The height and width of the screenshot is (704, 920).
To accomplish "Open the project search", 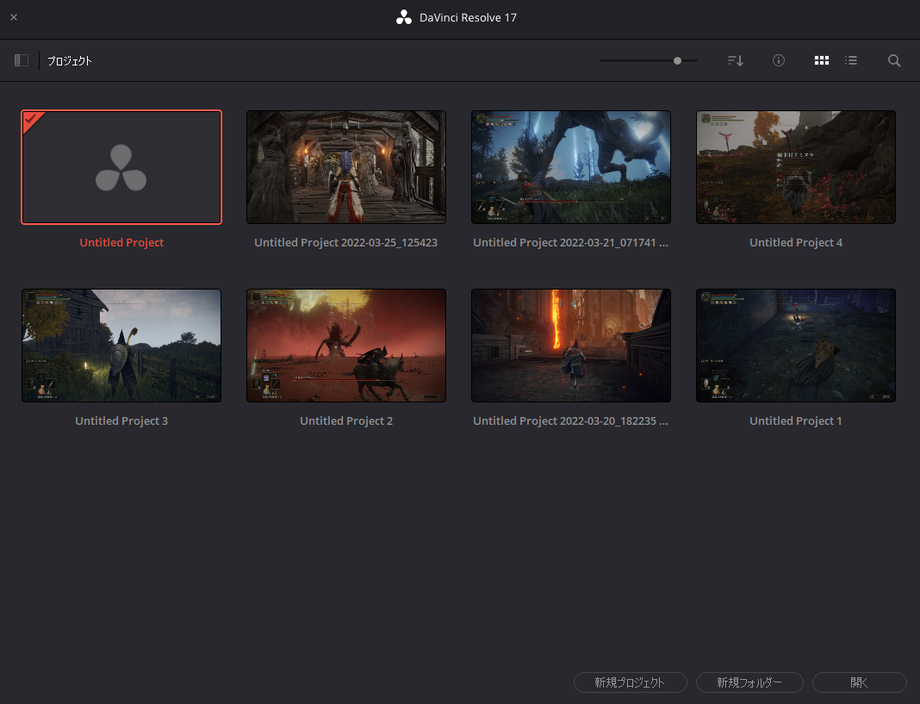I will [894, 60].
